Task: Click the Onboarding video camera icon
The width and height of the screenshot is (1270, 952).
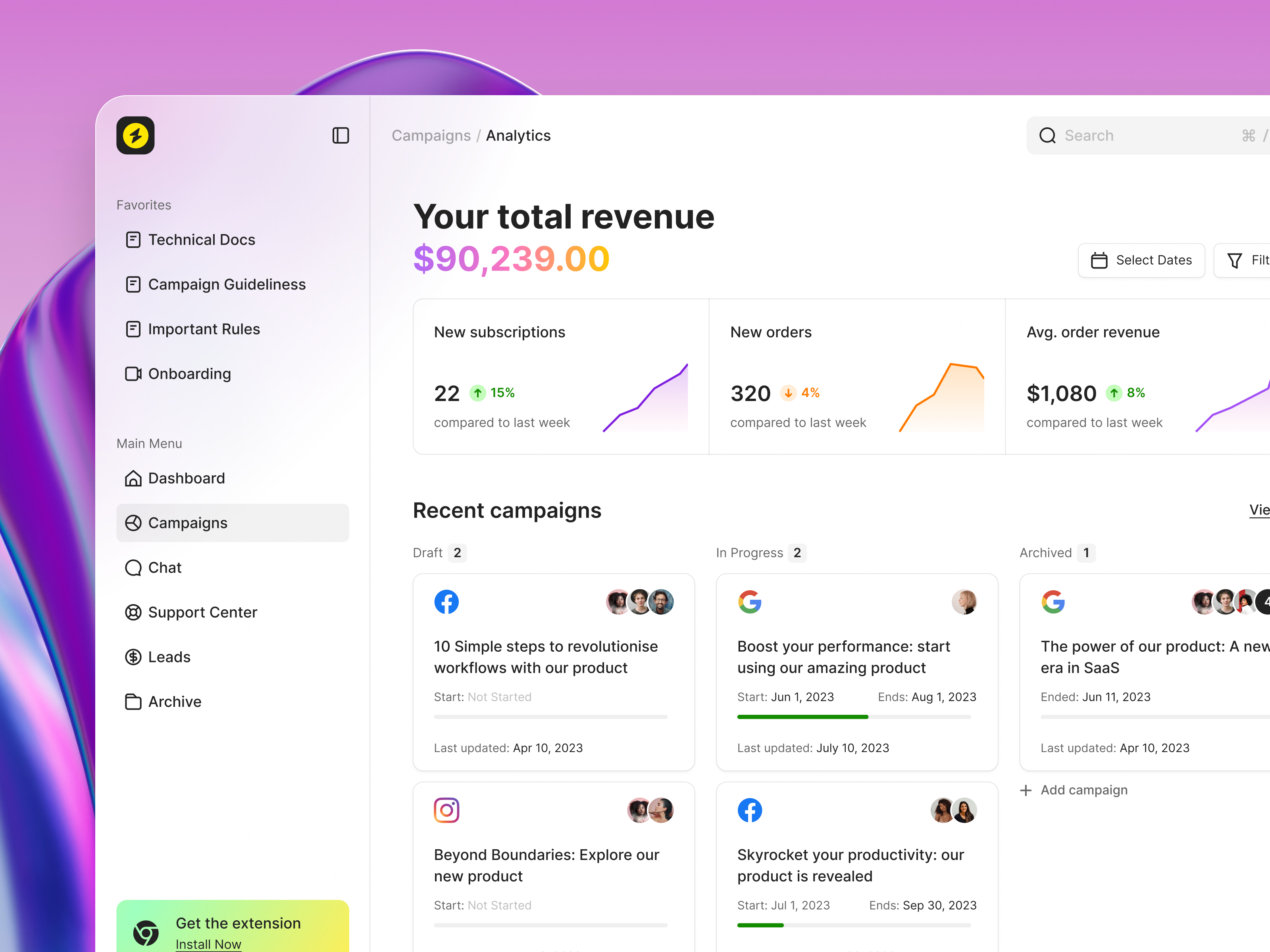Action: 133,374
